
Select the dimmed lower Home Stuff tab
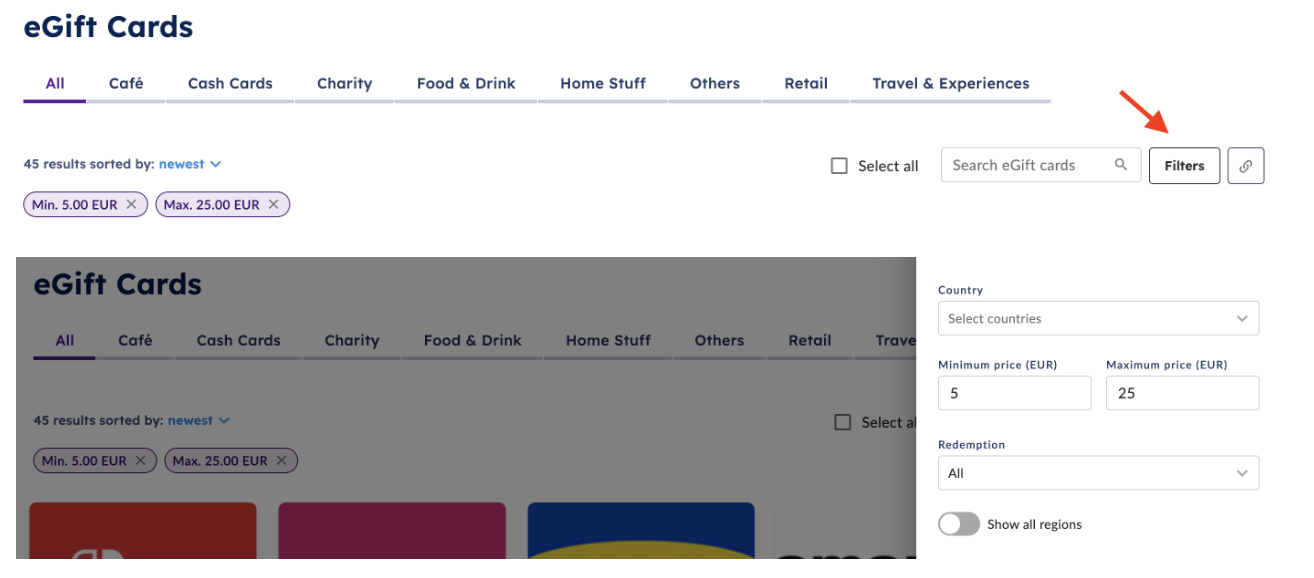(x=608, y=340)
